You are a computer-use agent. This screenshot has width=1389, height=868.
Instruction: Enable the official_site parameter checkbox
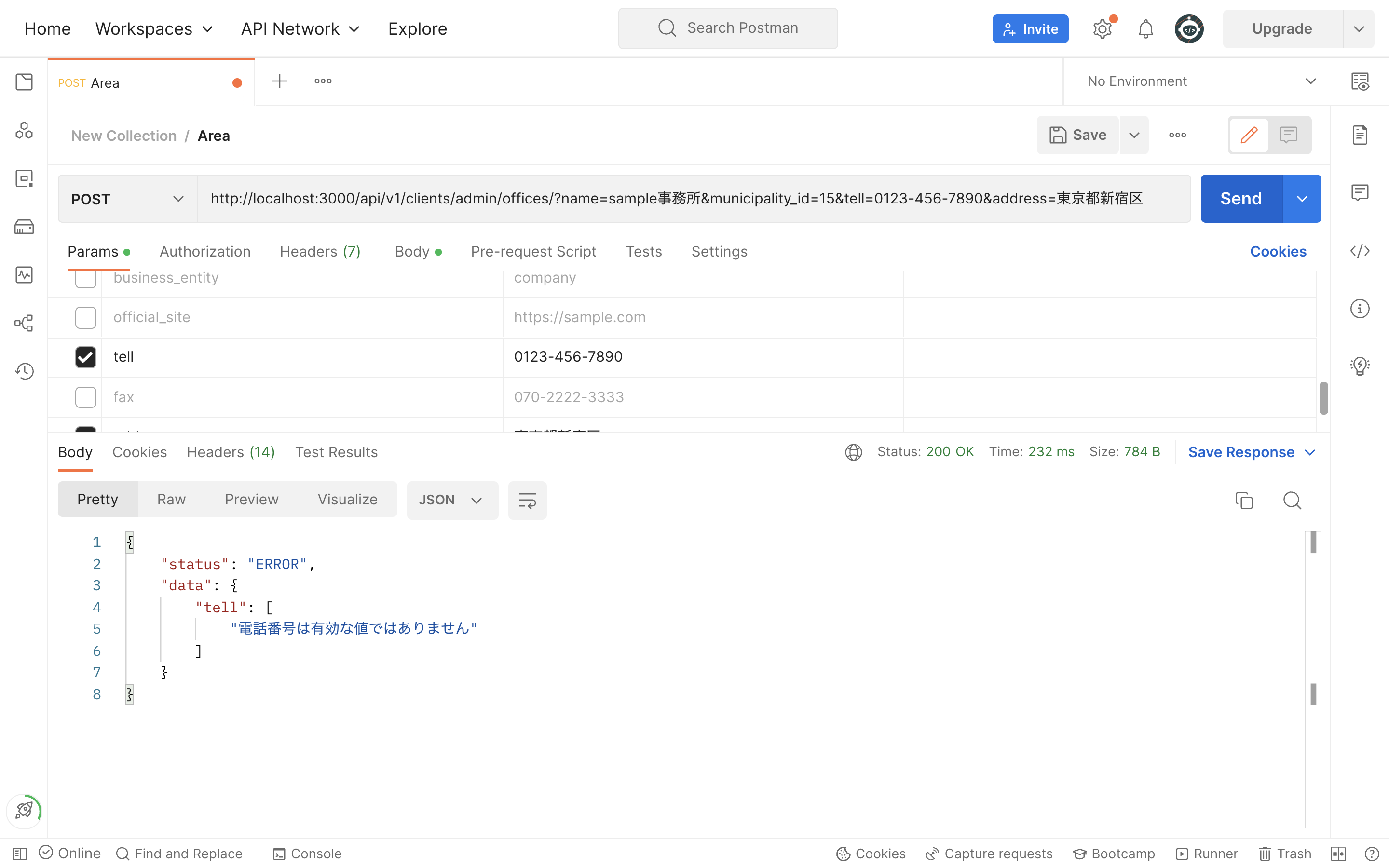click(x=85, y=317)
